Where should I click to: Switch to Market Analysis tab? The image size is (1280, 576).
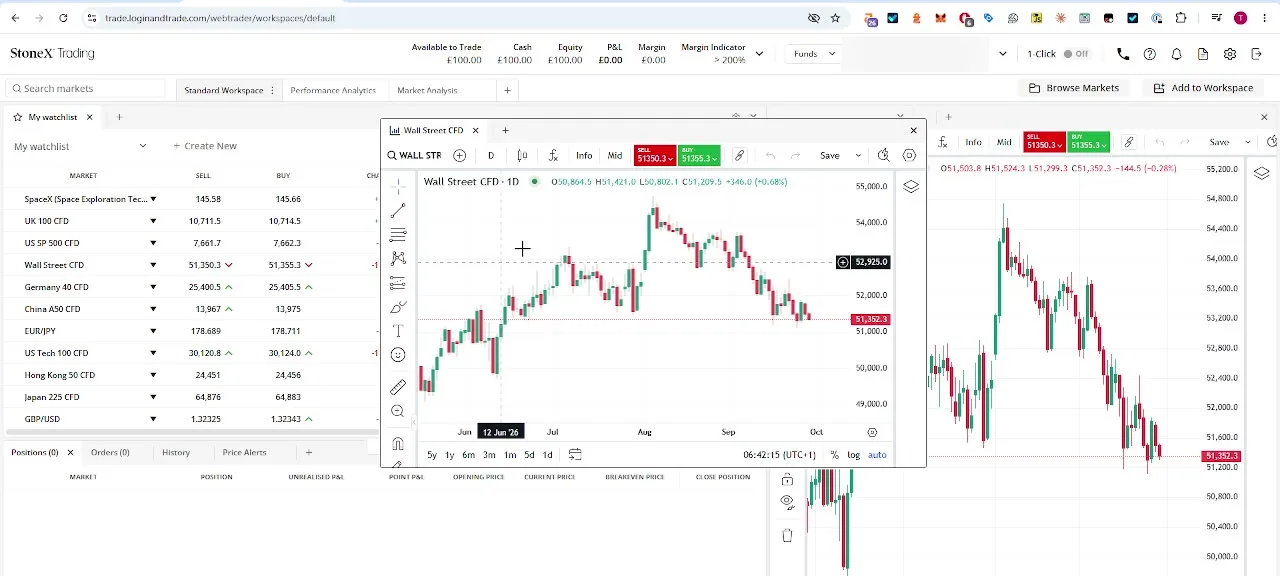point(427,90)
